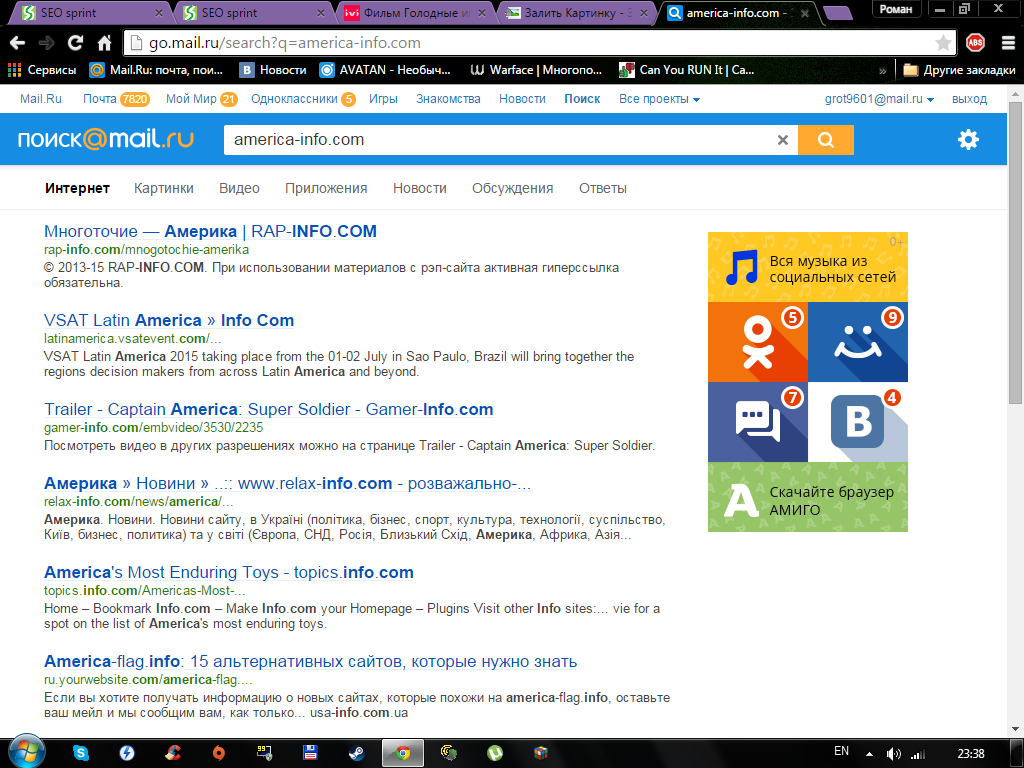Open the Chrome hamburger menu
This screenshot has height=768, width=1024.
pos(1008,43)
